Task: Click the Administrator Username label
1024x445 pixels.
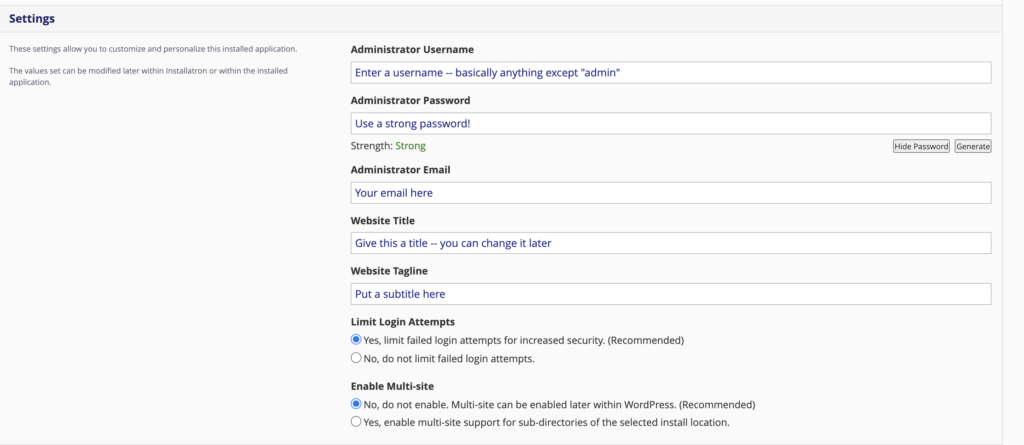Action: (x=412, y=50)
